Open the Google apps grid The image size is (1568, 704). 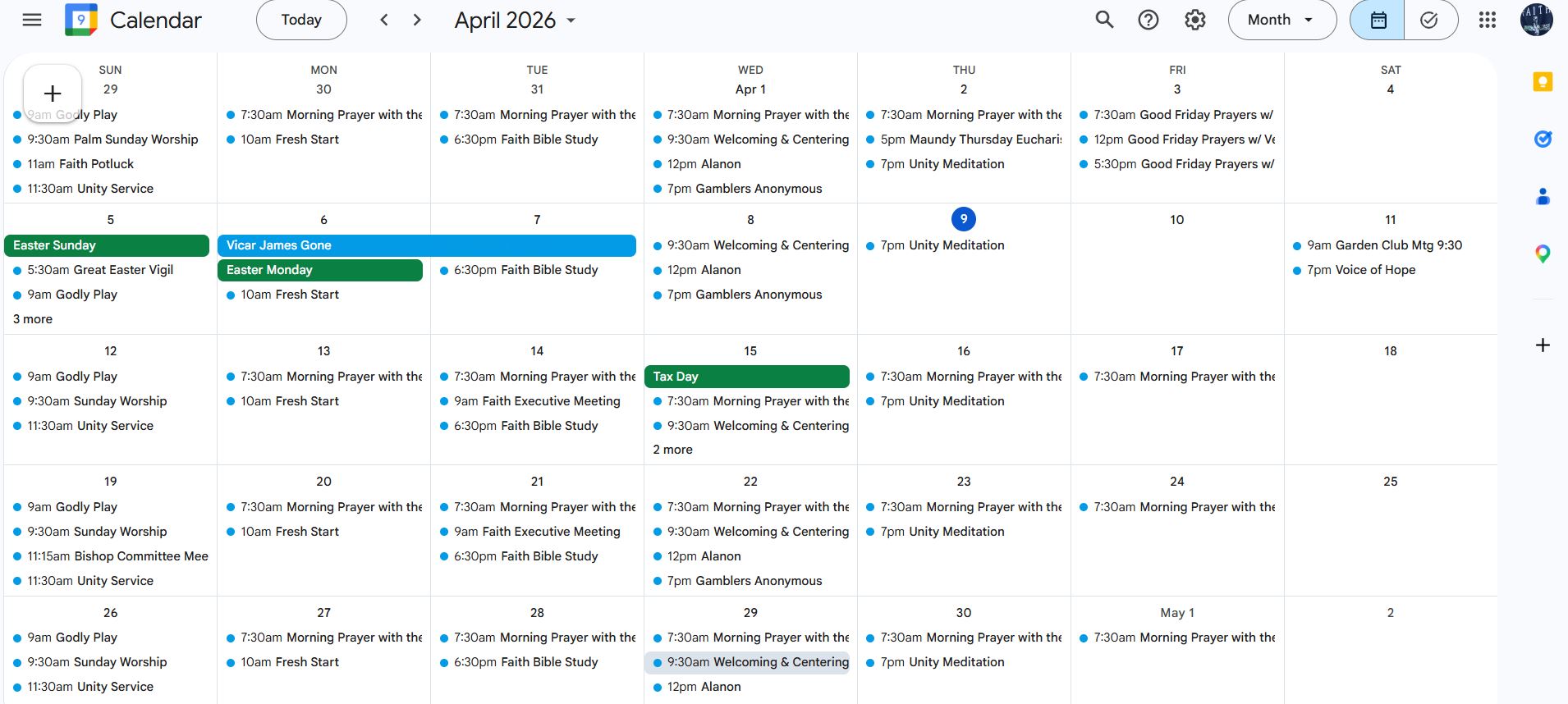pos(1487,20)
